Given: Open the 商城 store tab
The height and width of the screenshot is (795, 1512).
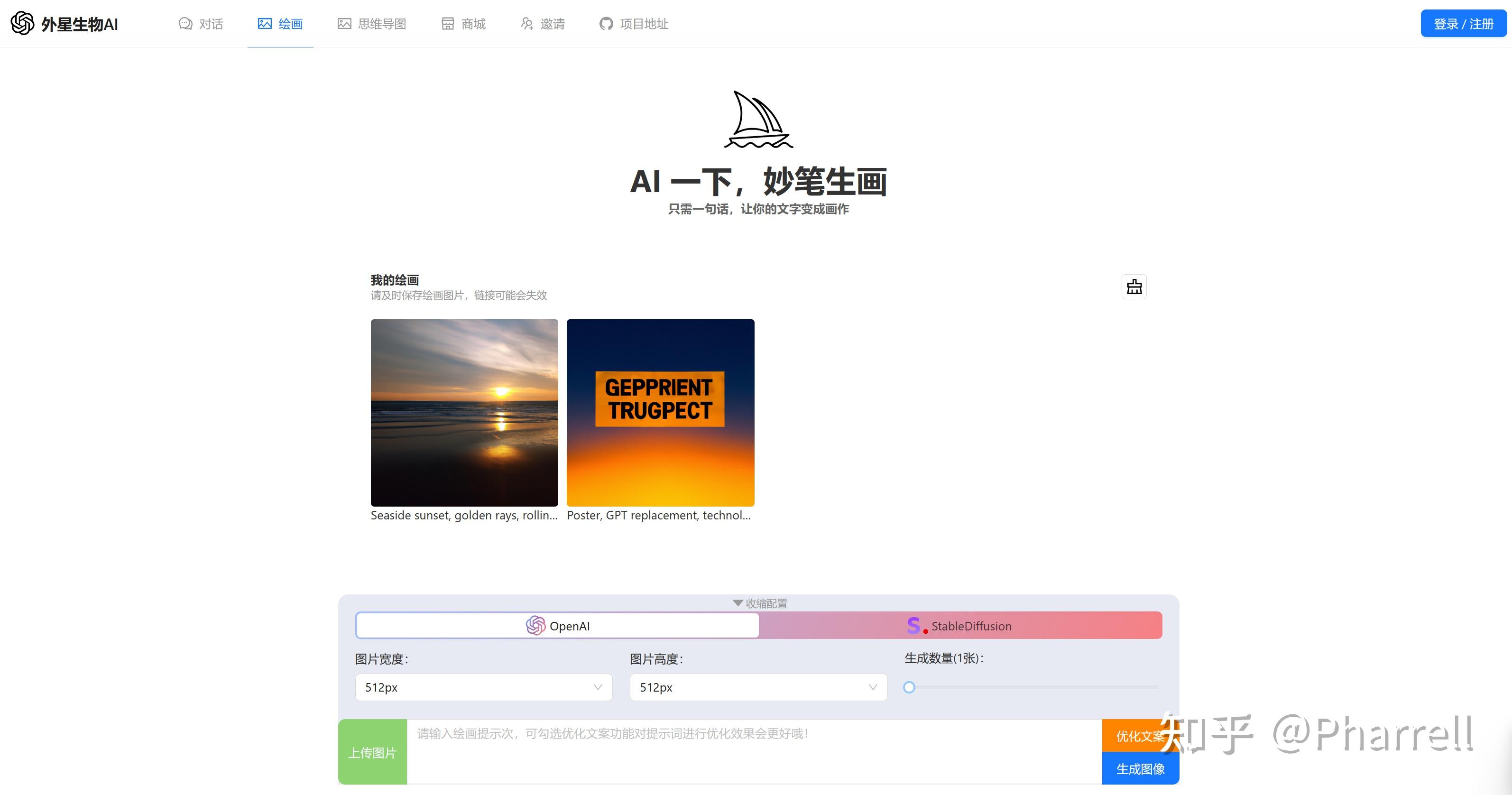Looking at the screenshot, I should [463, 24].
